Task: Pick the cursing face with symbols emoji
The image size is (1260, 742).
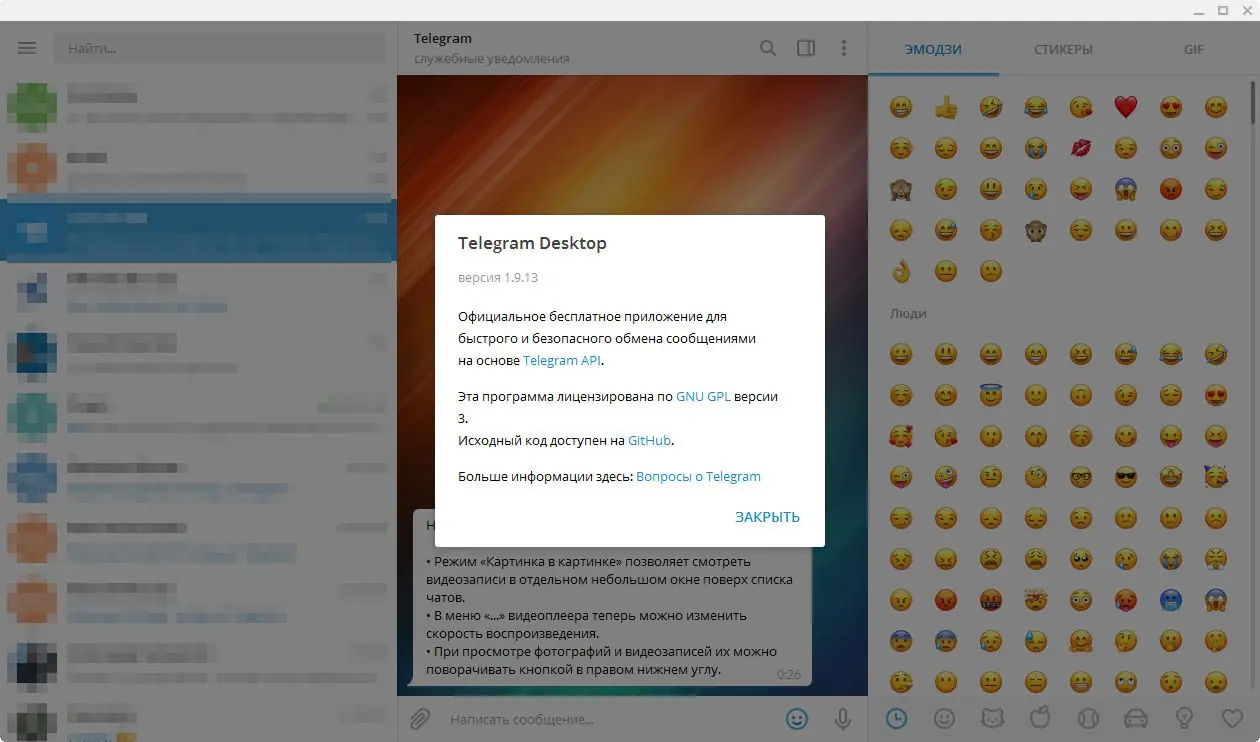Action: tap(991, 599)
